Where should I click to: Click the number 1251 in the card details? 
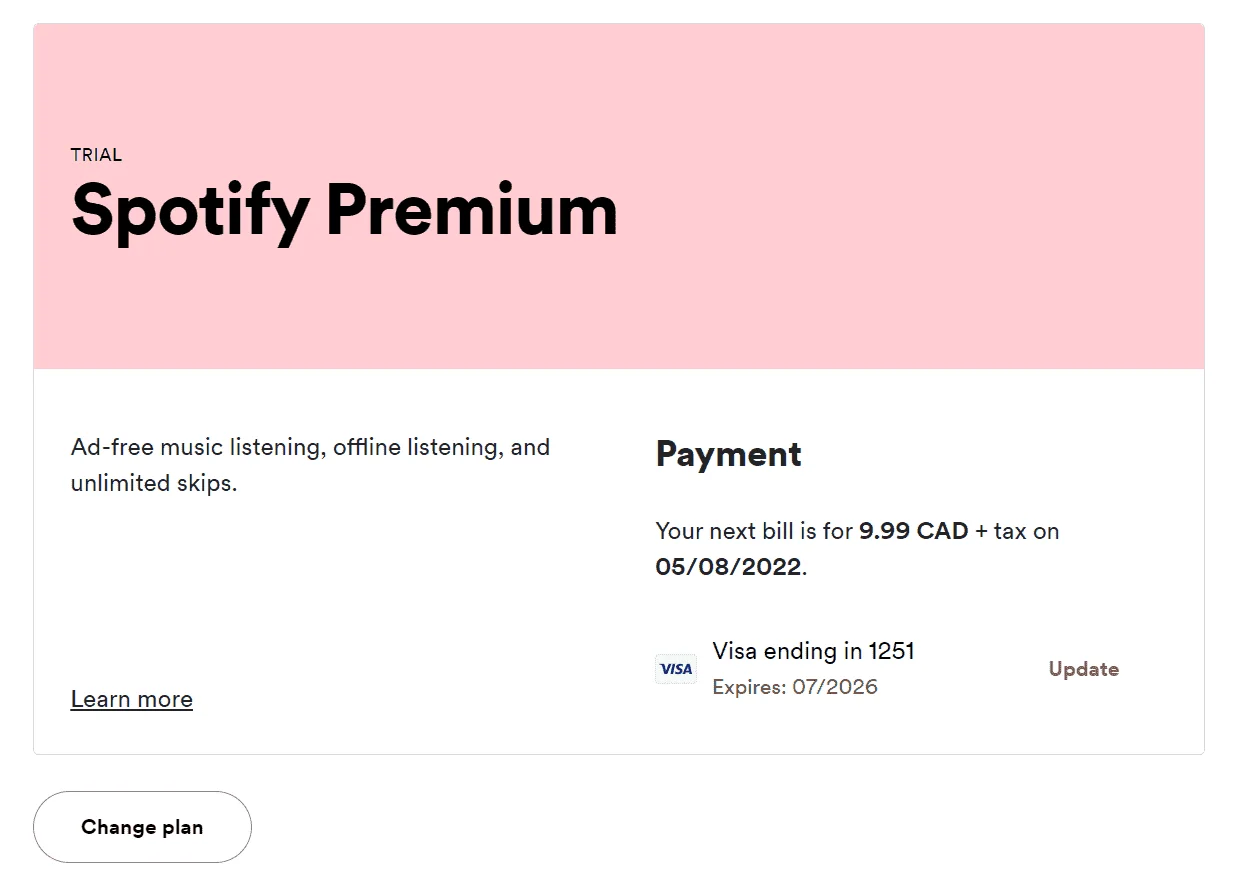891,651
